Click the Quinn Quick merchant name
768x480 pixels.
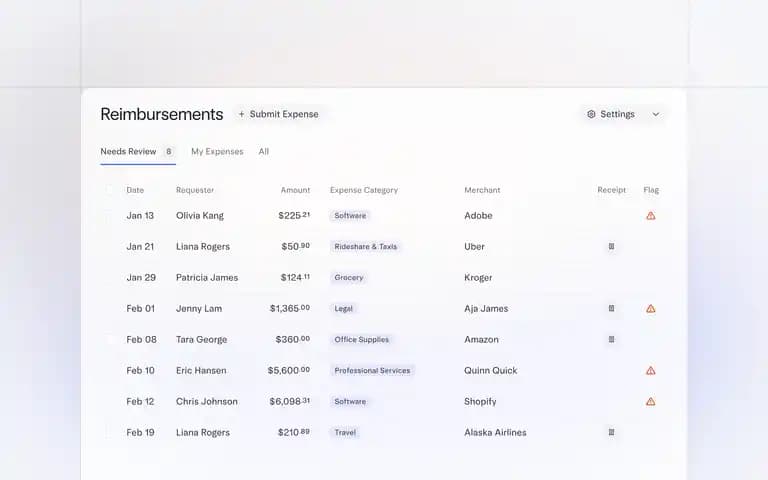[x=491, y=370]
